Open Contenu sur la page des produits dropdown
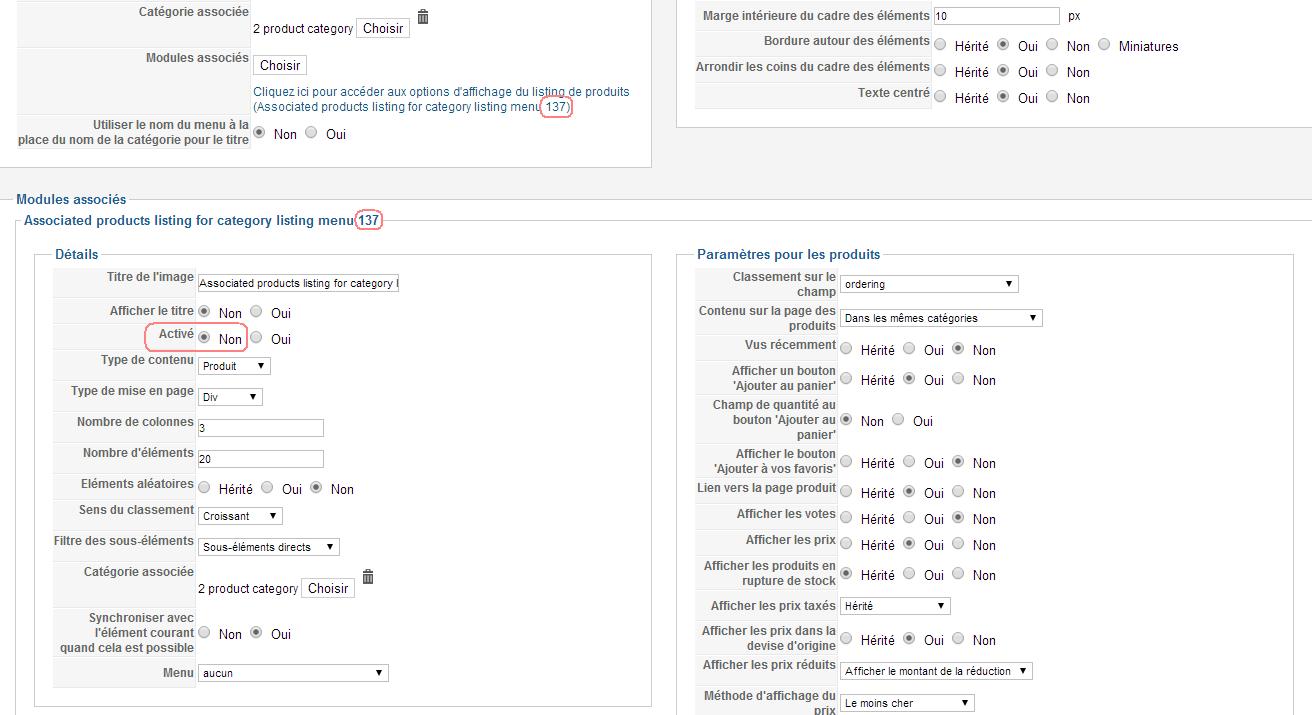Viewport: 1312px width, 715px height. pos(941,318)
